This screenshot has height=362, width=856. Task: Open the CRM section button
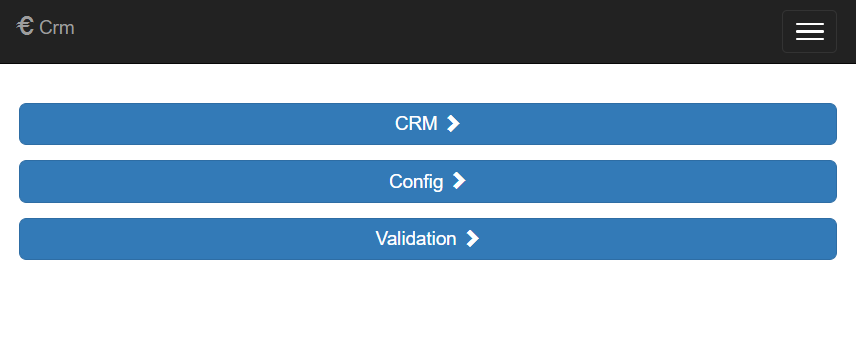pyautogui.click(x=428, y=124)
